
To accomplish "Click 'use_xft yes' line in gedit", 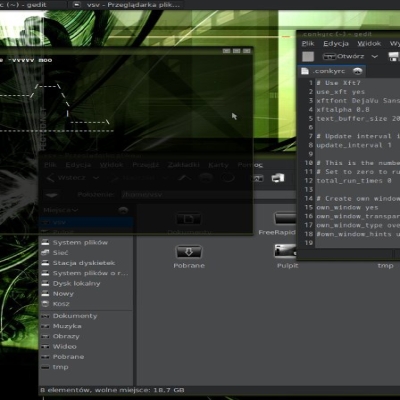I will pyautogui.click(x=340, y=92).
